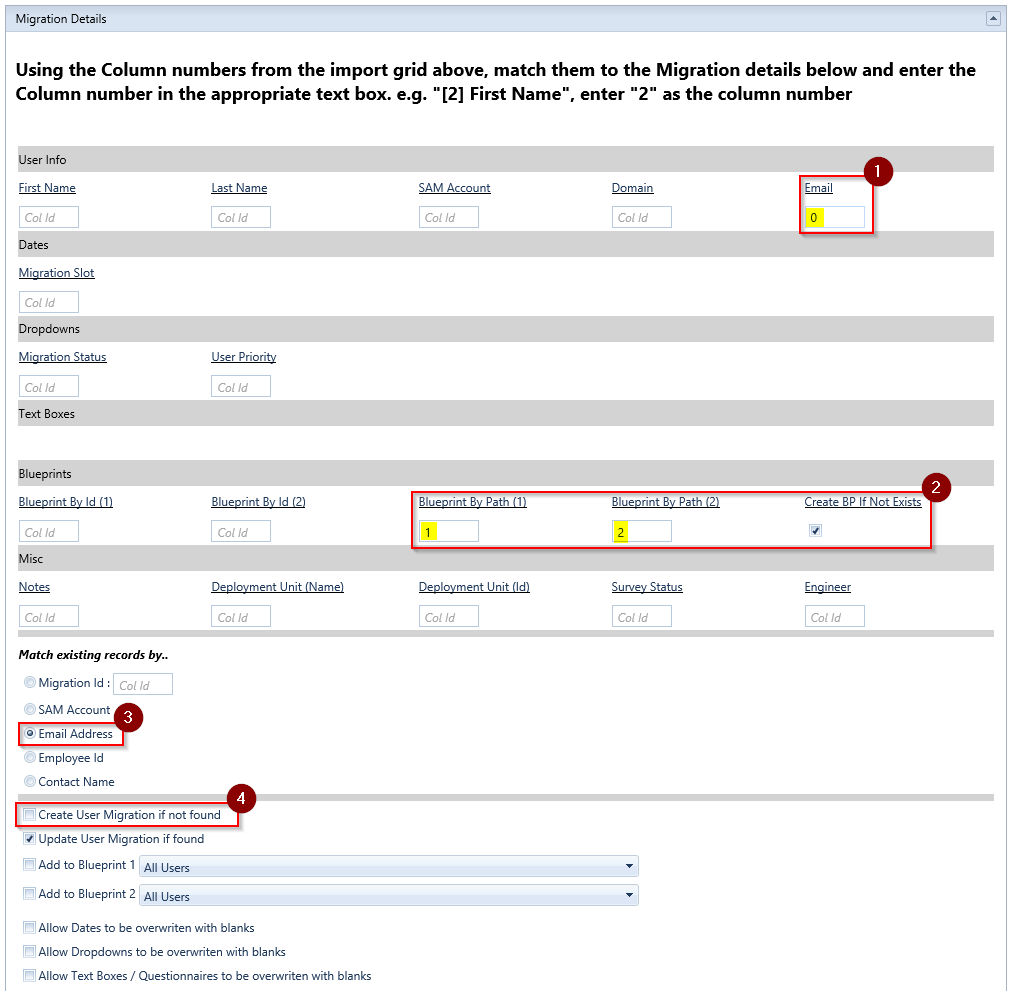1013x991 pixels.
Task: Click the Blueprint By Path (1) field
Action: click(x=448, y=532)
